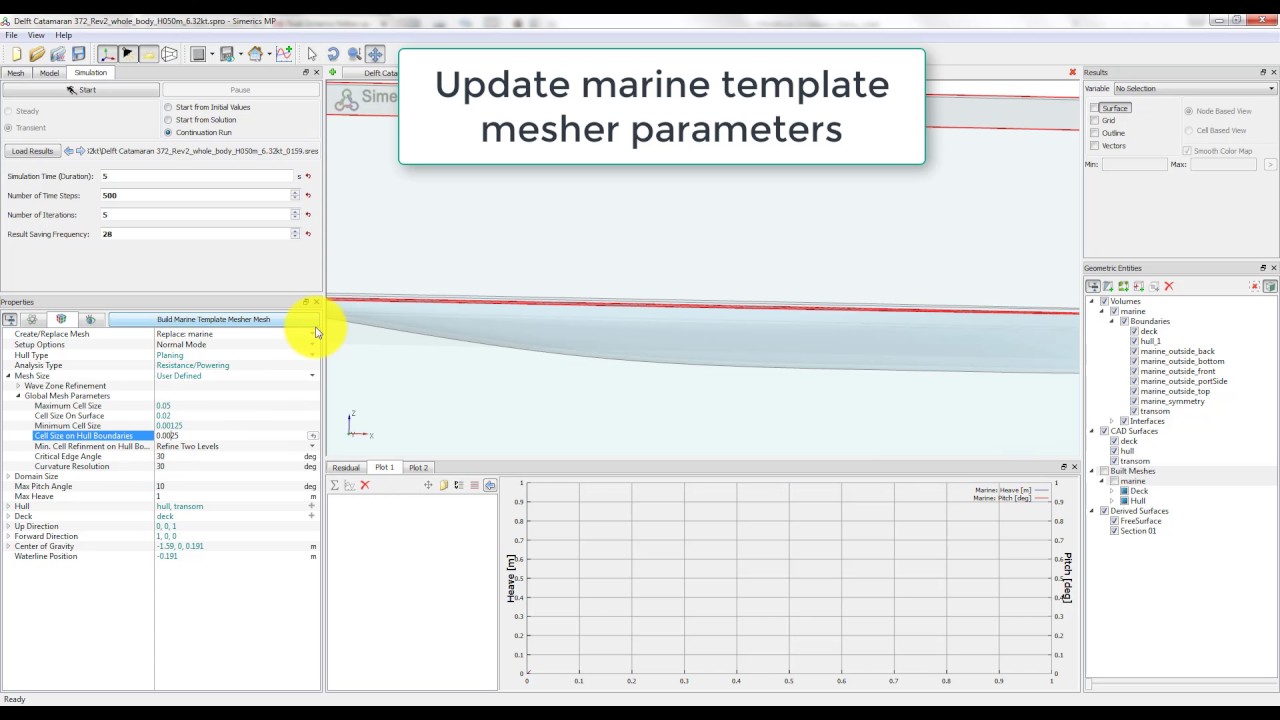Image resolution: width=1280 pixels, height=720 pixels.
Task: Click the Simulation Time Duration field
Action: click(x=196, y=176)
